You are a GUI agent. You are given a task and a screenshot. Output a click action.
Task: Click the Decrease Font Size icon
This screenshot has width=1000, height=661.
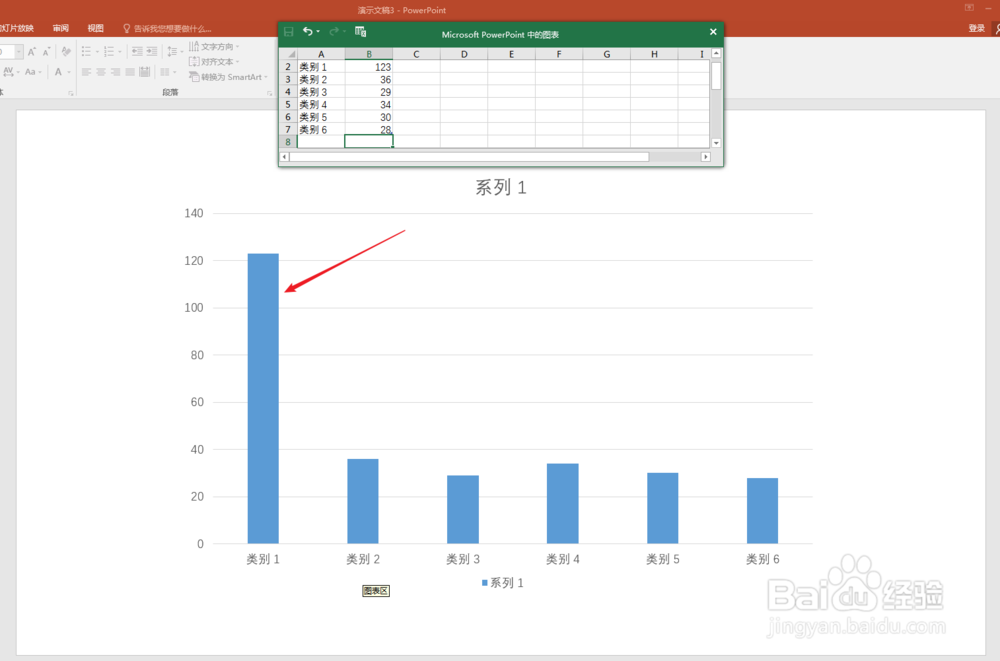click(47, 52)
